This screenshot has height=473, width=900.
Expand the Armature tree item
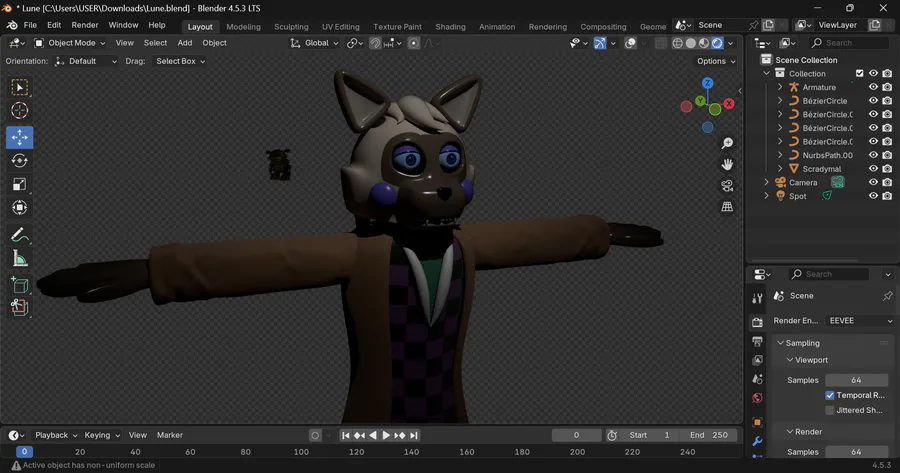pos(780,87)
